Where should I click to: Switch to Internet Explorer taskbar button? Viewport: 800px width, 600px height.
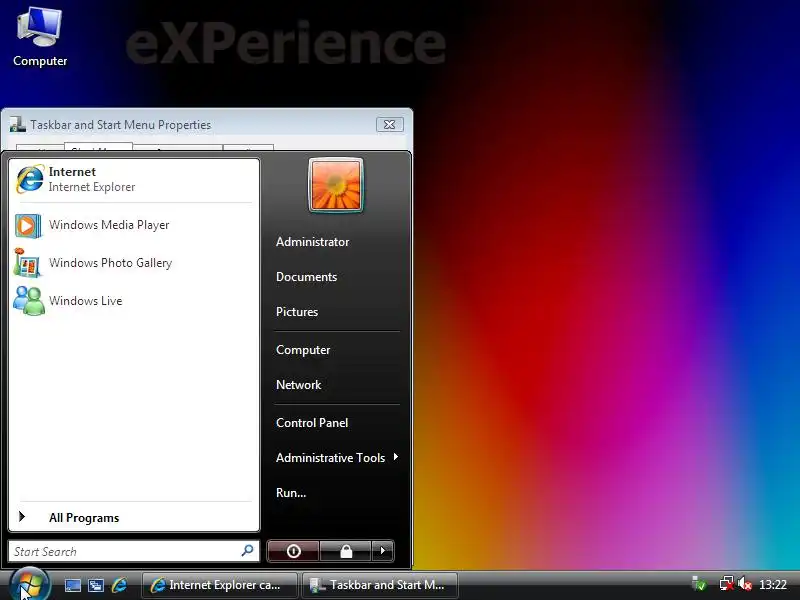[x=219, y=585]
